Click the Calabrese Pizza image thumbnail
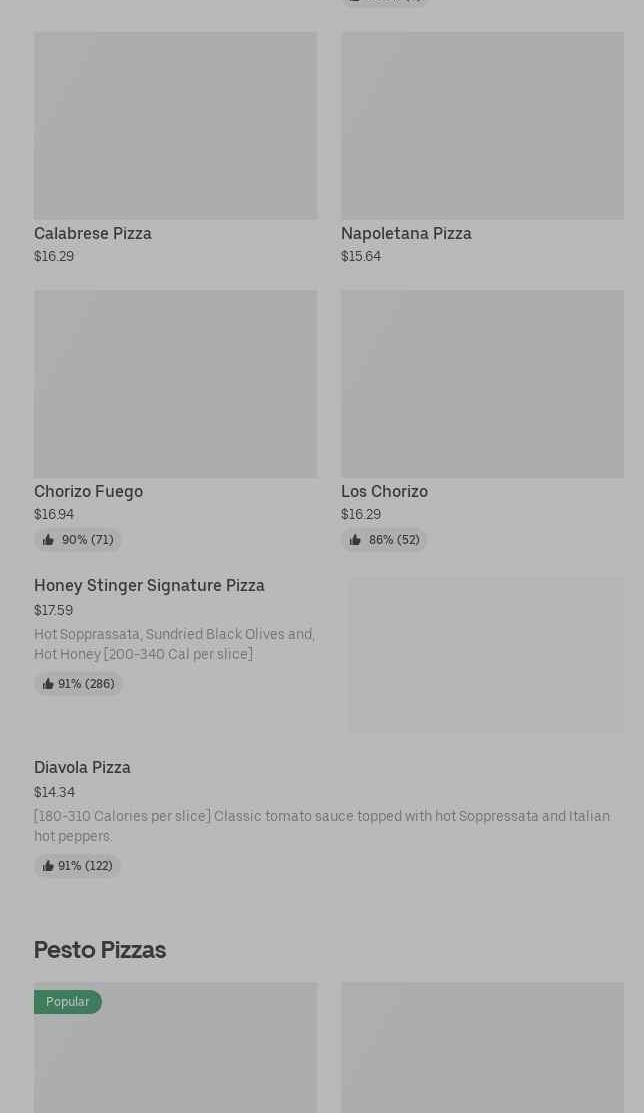The image size is (644, 1113). (x=175, y=125)
